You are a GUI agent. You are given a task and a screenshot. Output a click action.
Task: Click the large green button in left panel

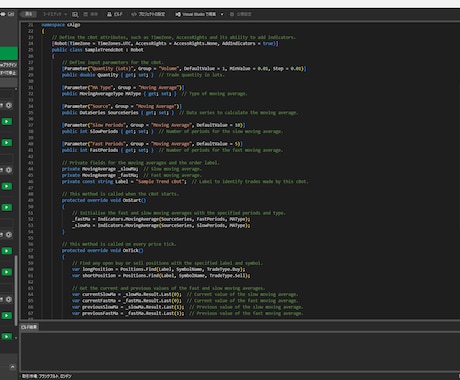coord(9,53)
